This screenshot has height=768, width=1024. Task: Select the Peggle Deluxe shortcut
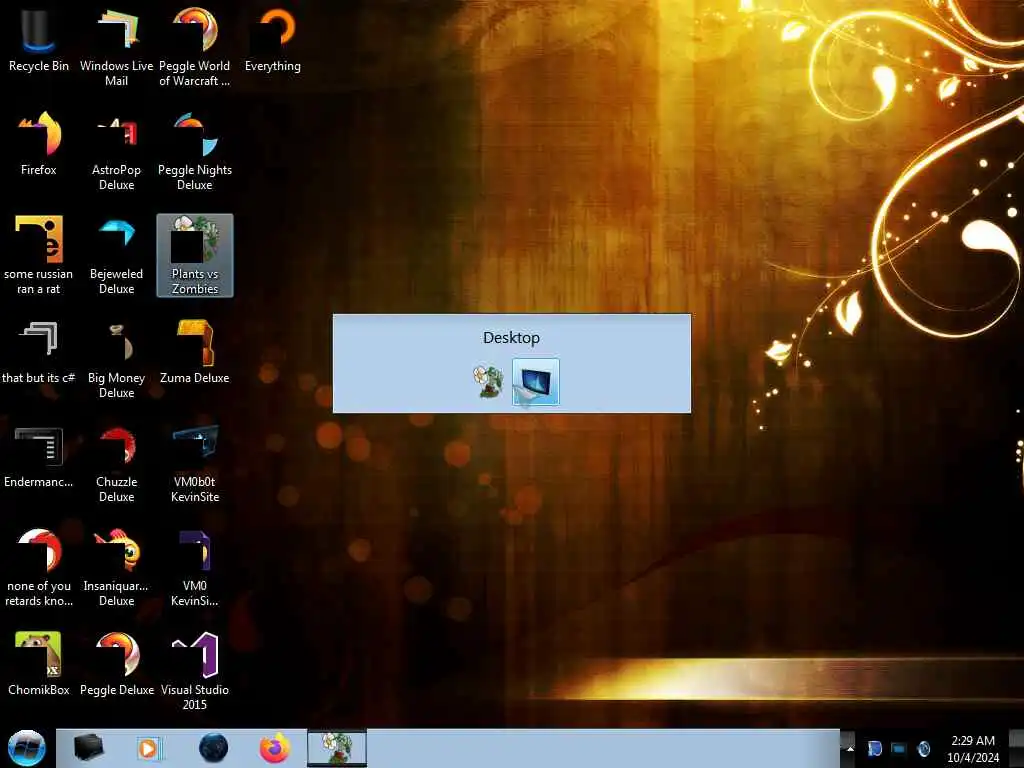(x=116, y=665)
